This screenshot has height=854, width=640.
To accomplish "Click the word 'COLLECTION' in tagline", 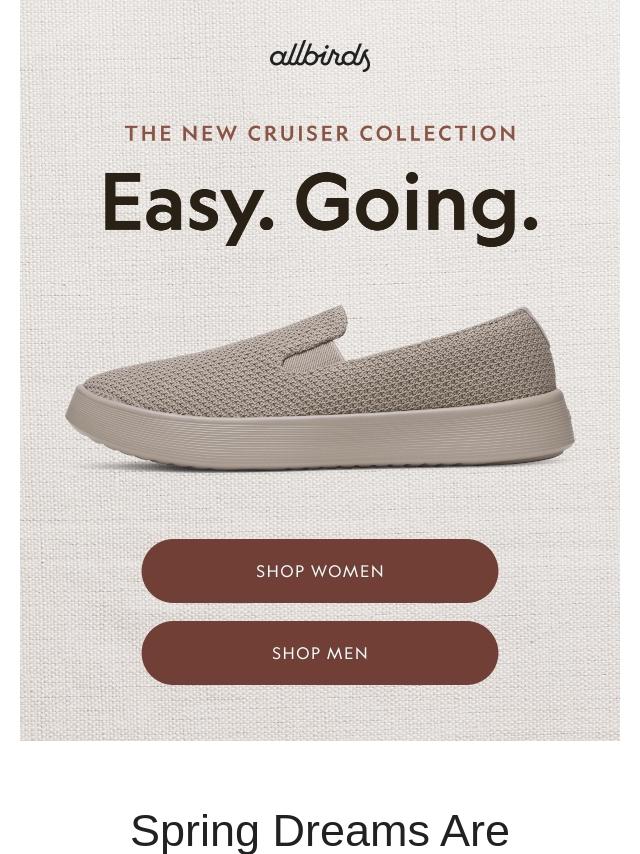I will (x=437, y=133).
